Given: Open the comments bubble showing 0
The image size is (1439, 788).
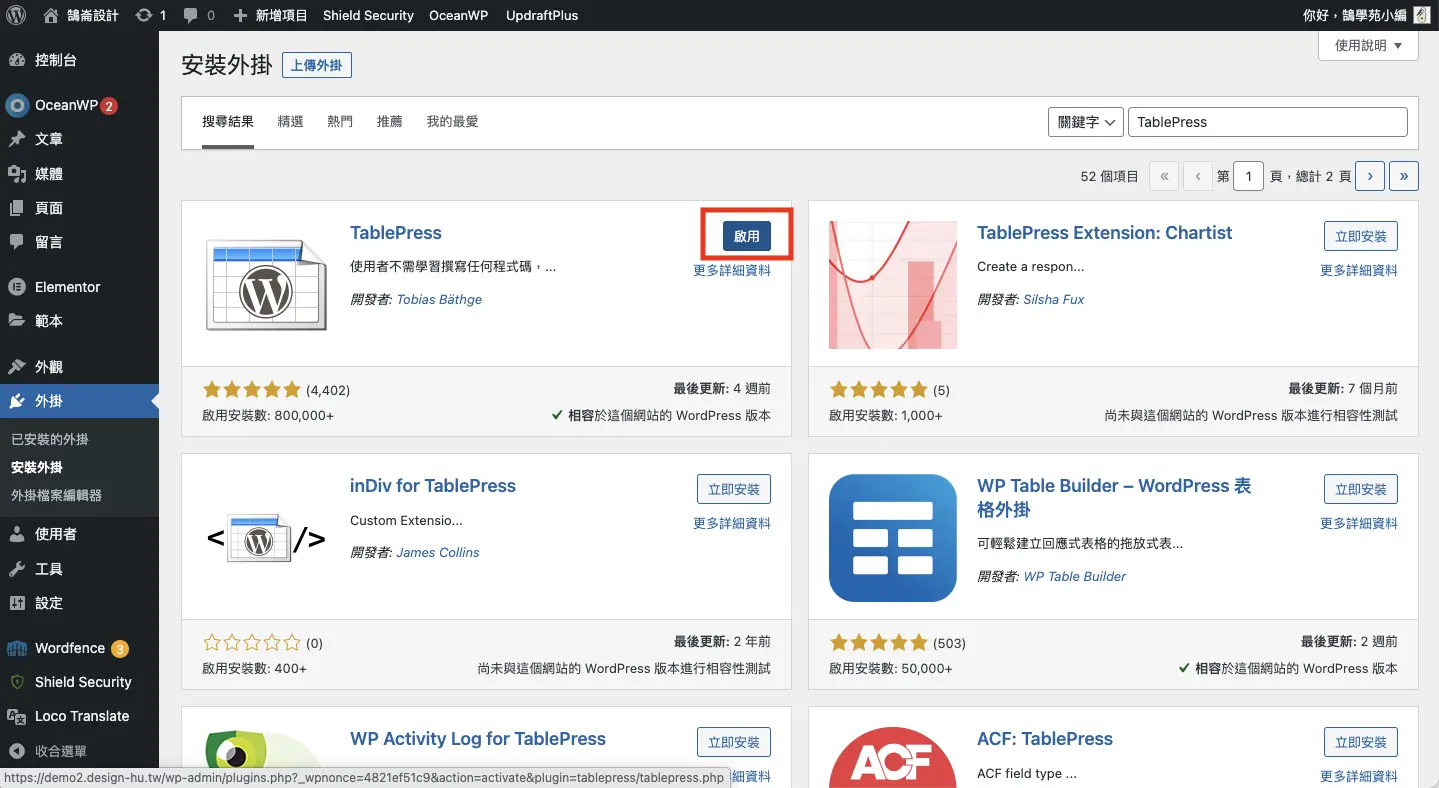Looking at the screenshot, I should click(199, 15).
